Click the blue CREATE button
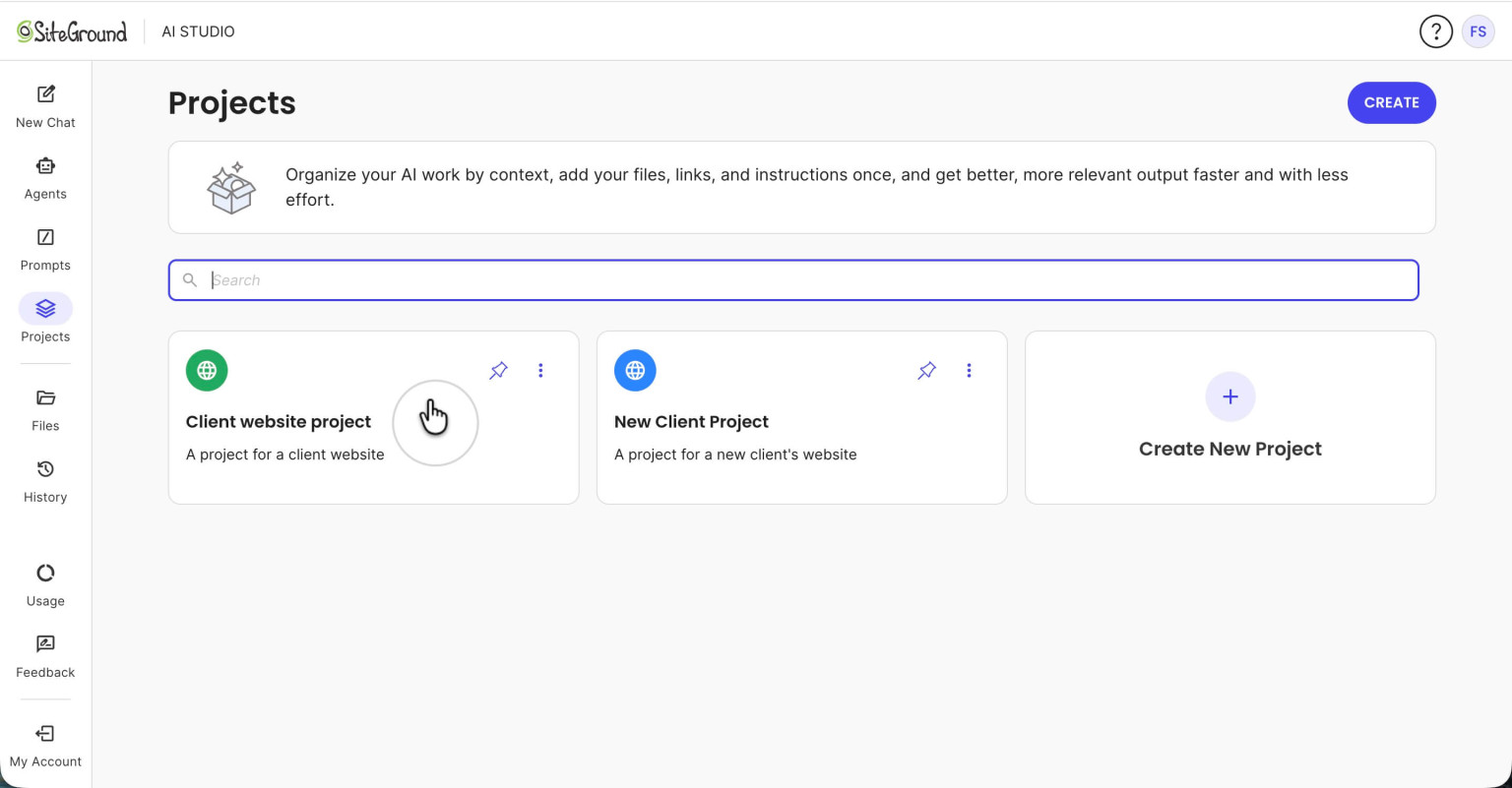Viewport: 1512px width, 788px height. tap(1391, 102)
